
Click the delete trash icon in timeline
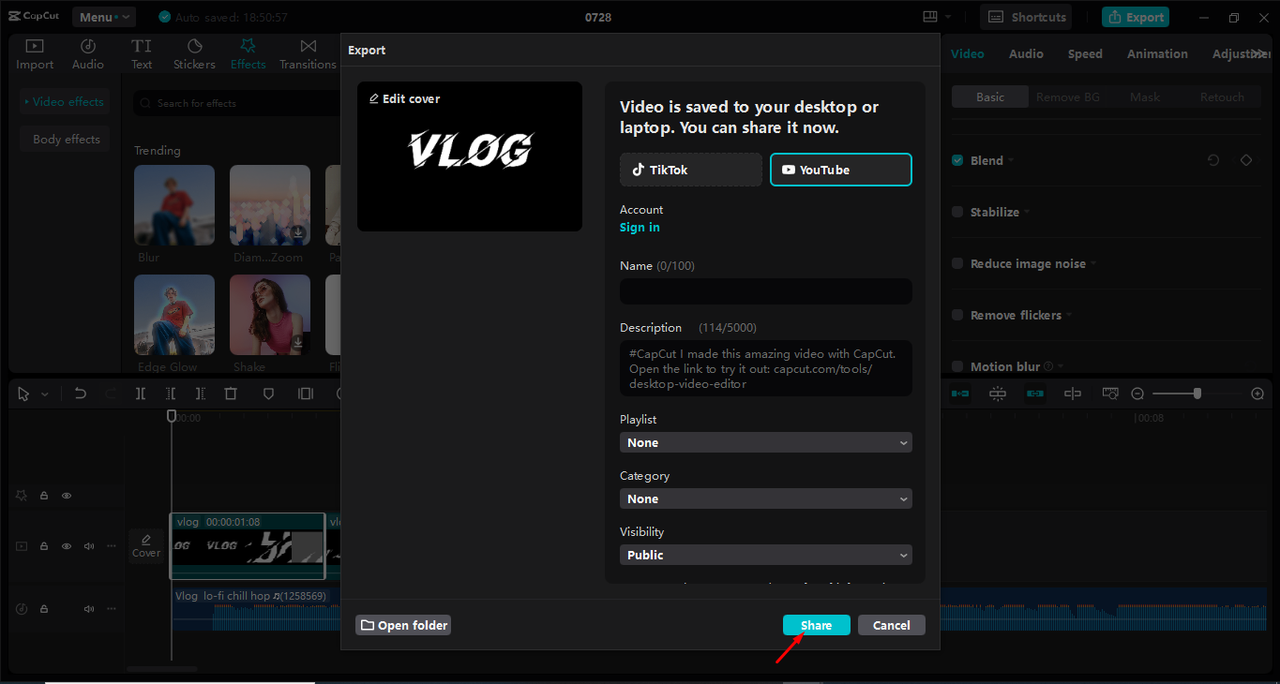pos(231,394)
